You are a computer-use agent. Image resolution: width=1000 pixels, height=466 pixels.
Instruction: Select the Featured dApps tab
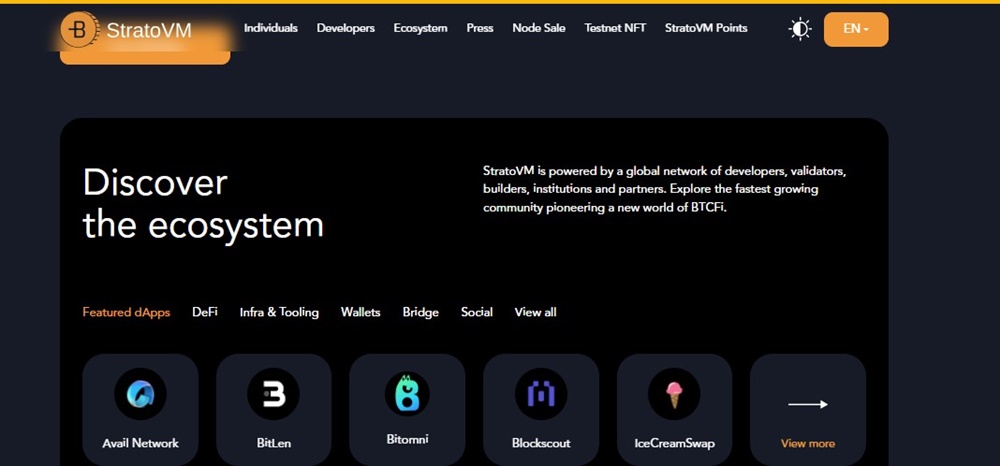coord(126,312)
